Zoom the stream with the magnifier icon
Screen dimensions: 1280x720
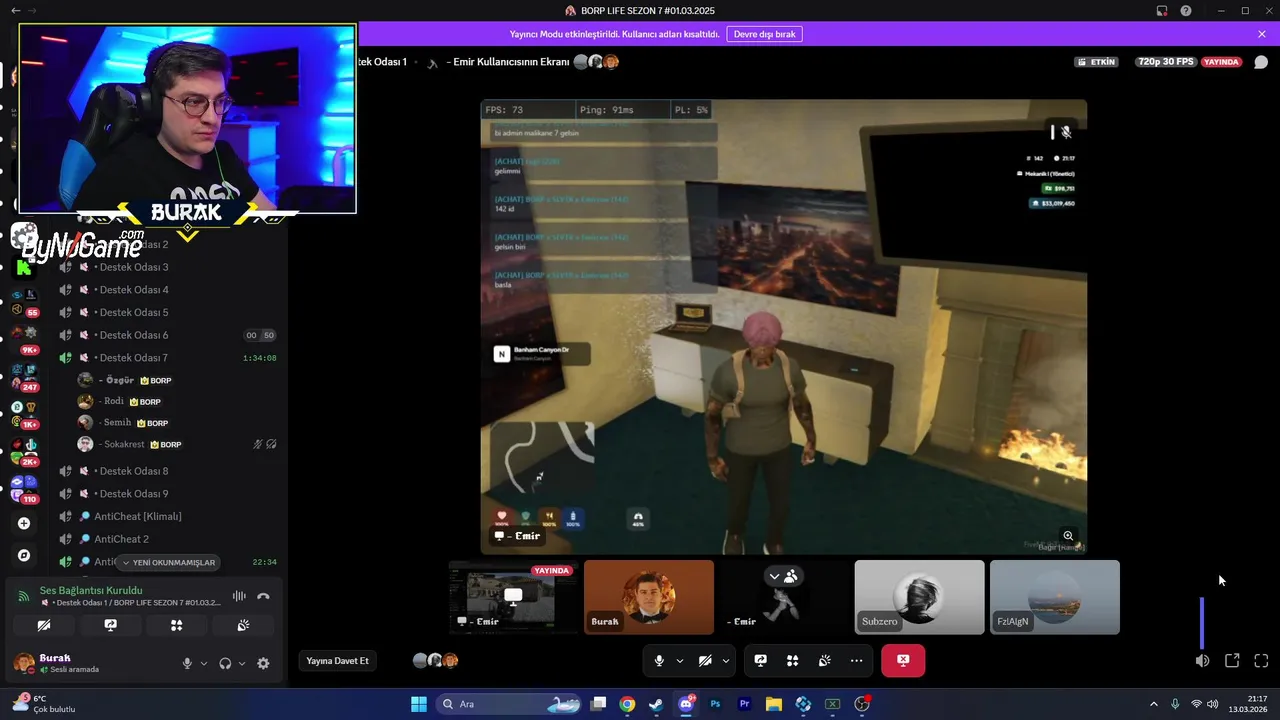[x=1068, y=536]
